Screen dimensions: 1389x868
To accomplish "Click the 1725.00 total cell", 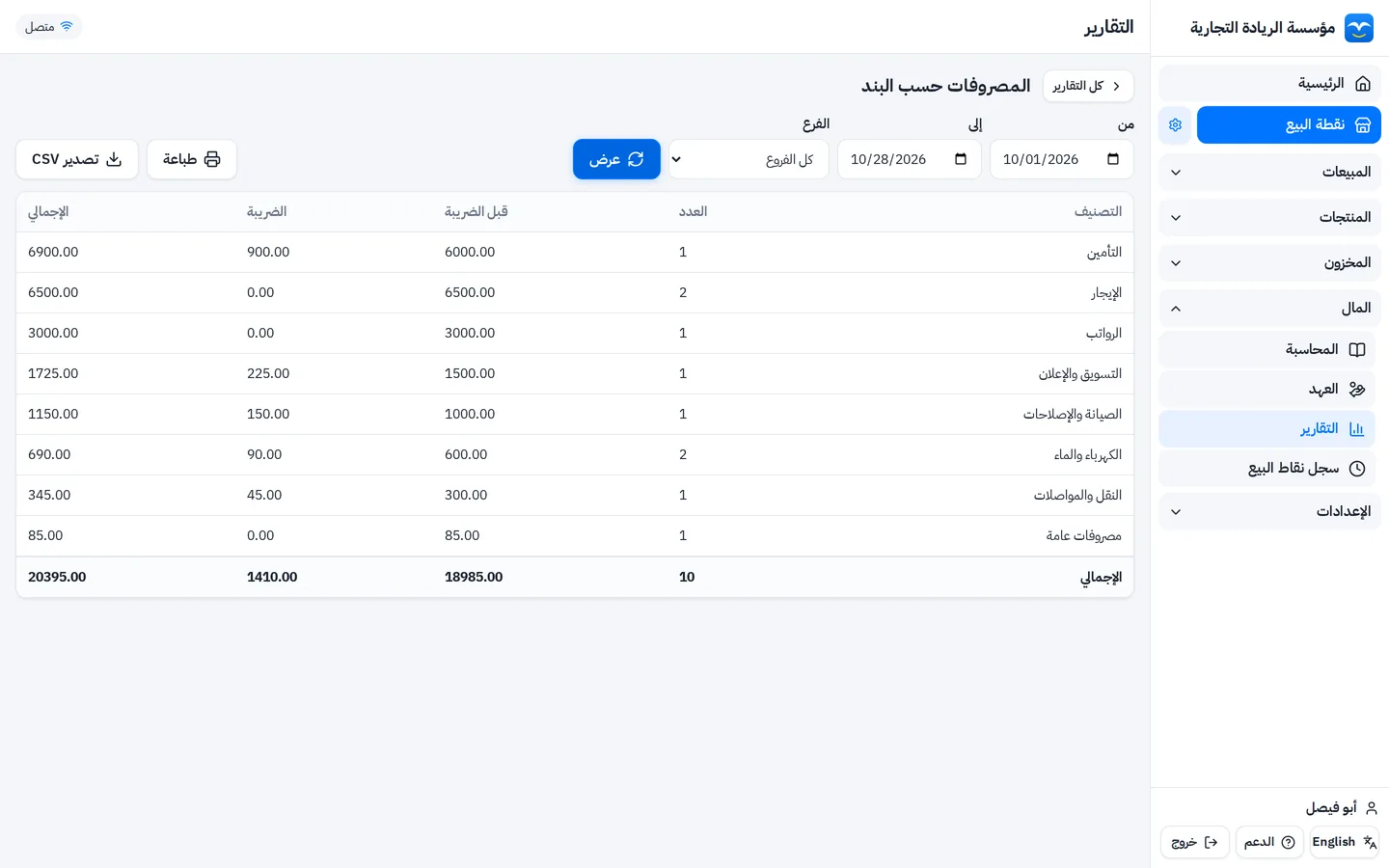I will (53, 374).
